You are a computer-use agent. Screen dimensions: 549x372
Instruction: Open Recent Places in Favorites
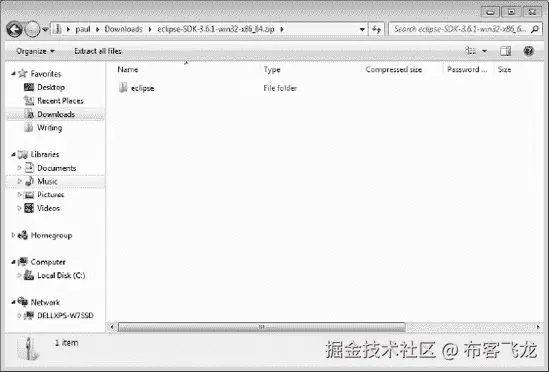(x=60, y=101)
